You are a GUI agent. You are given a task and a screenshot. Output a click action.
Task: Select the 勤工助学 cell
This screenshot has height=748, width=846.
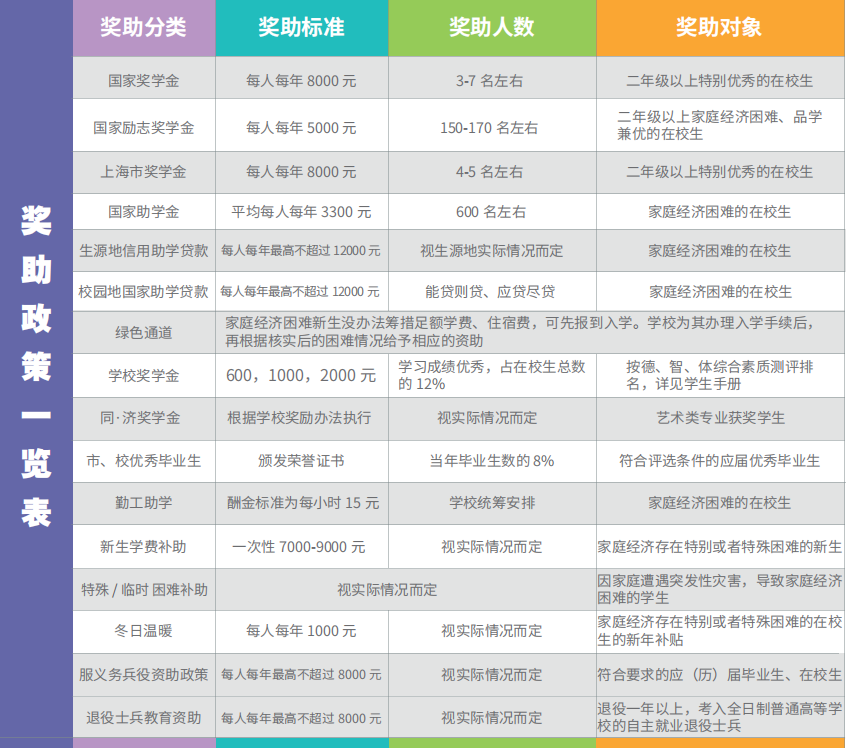[144, 503]
